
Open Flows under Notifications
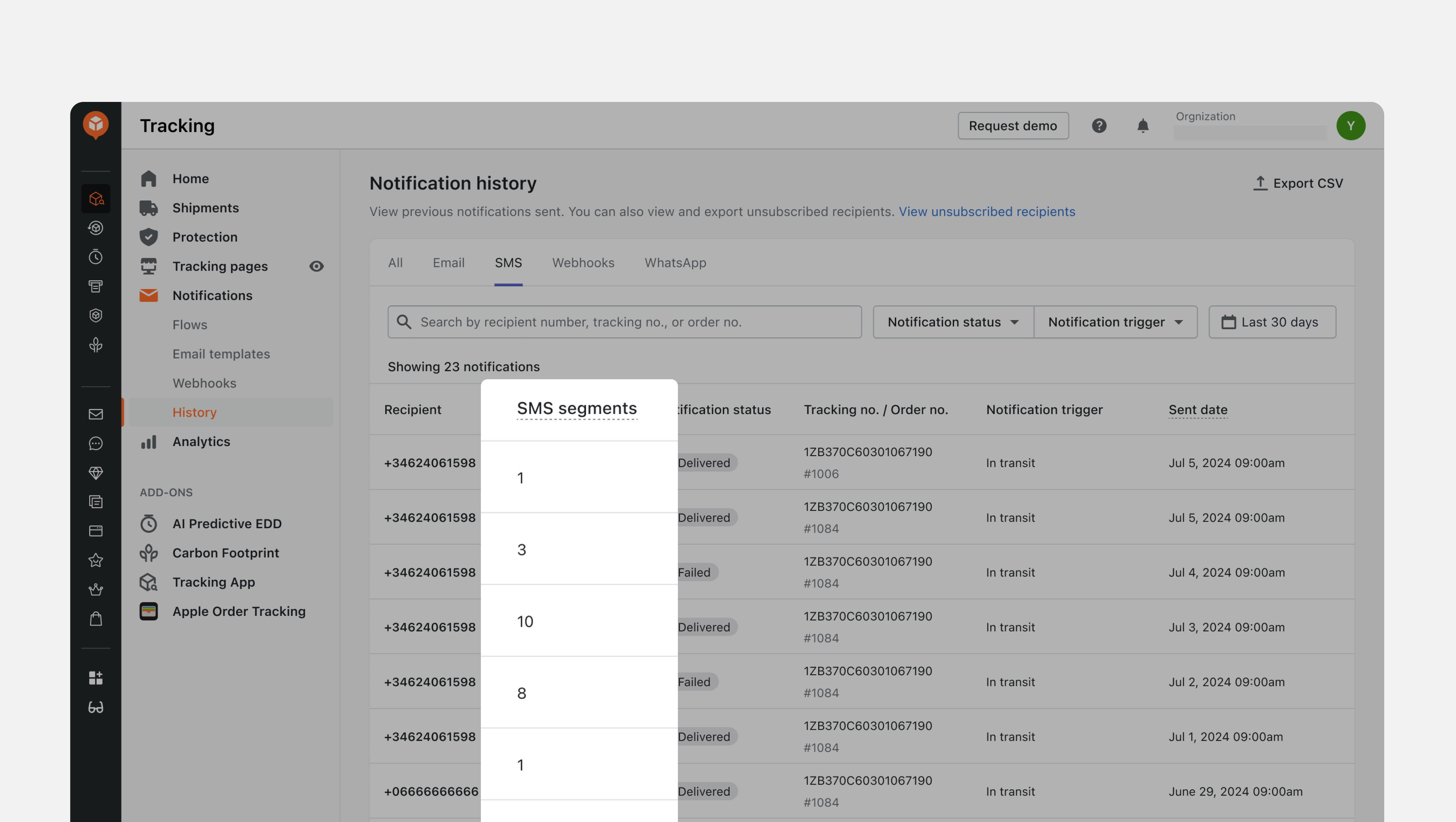coord(190,325)
